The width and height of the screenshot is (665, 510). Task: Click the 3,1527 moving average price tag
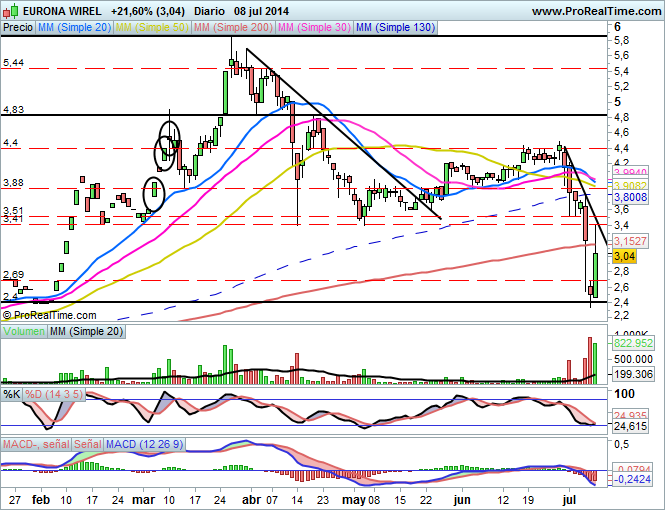point(632,241)
